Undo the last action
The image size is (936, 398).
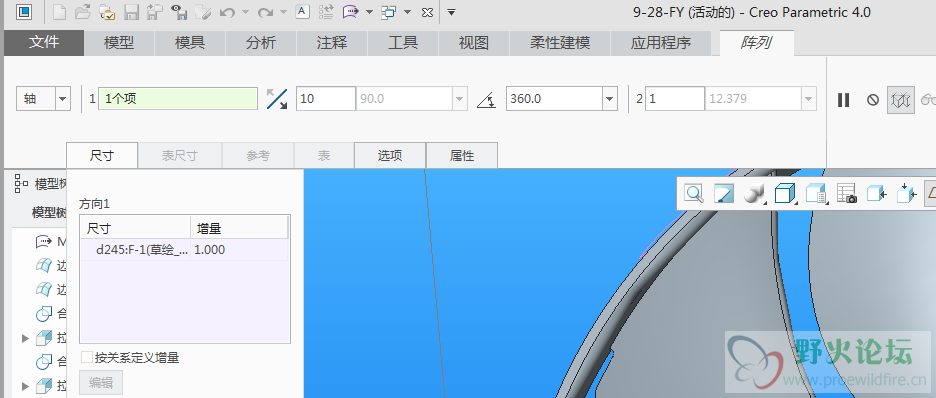(x=227, y=12)
